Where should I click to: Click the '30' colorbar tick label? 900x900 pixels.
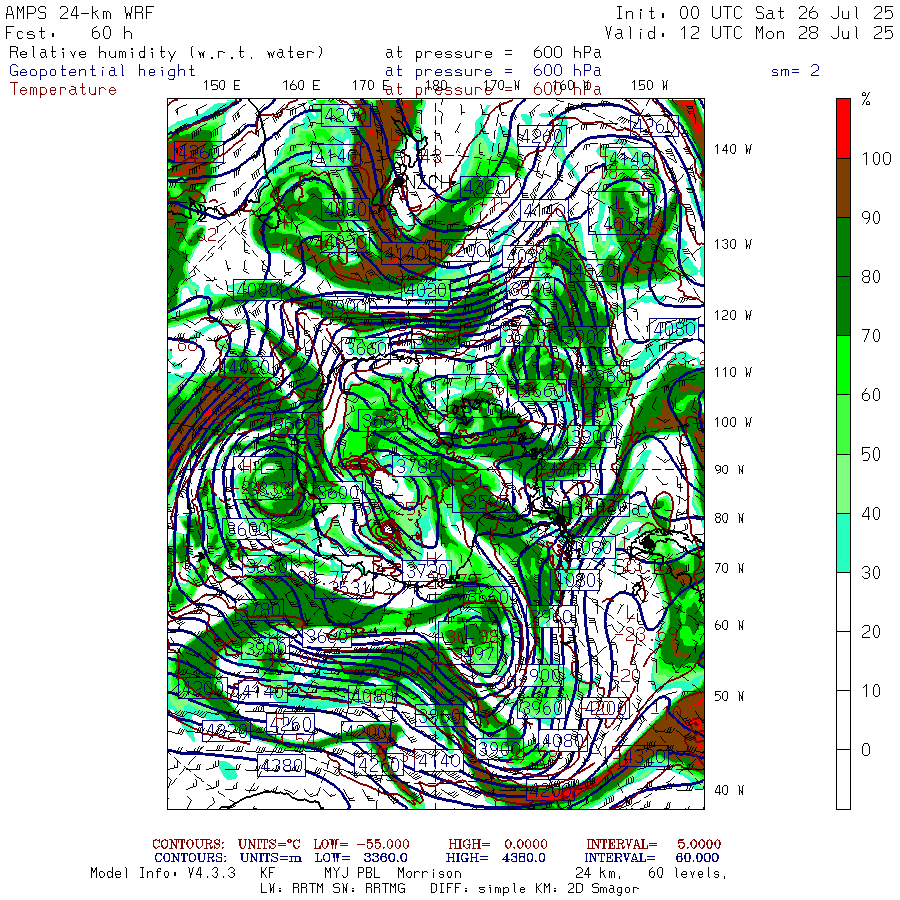871,572
